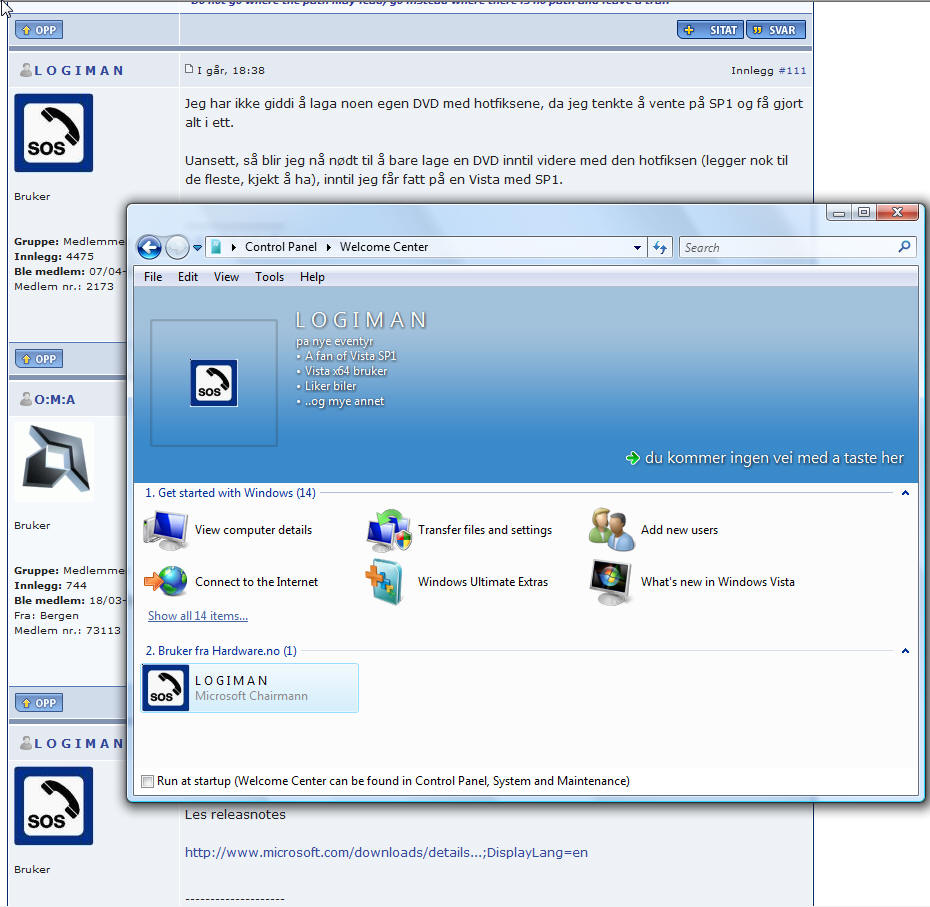Select the 'Microsoft Chairmann' subtitle text
This screenshot has width=930, height=907.
pyautogui.click(x=251, y=696)
